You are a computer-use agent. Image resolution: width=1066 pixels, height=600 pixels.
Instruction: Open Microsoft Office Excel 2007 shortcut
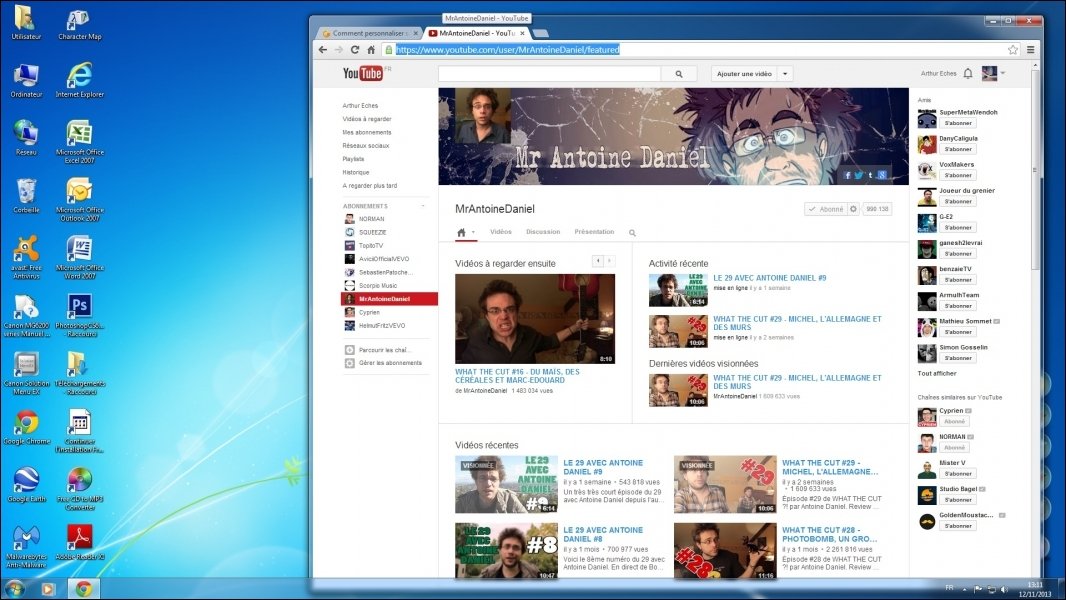click(x=80, y=141)
